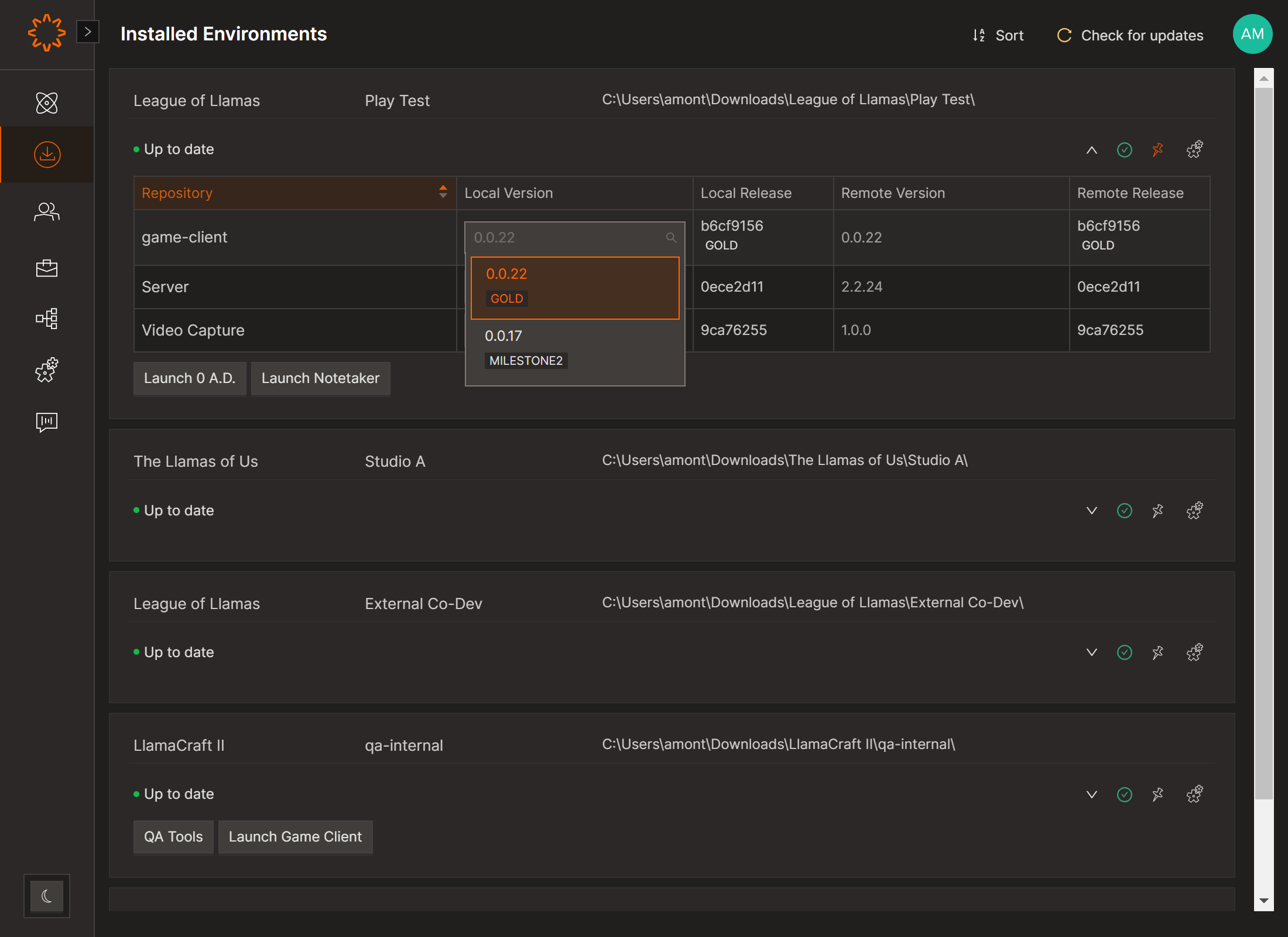Open qa-internal plugin settings icon
Screen dimensions: 1288x937
tap(1195, 795)
